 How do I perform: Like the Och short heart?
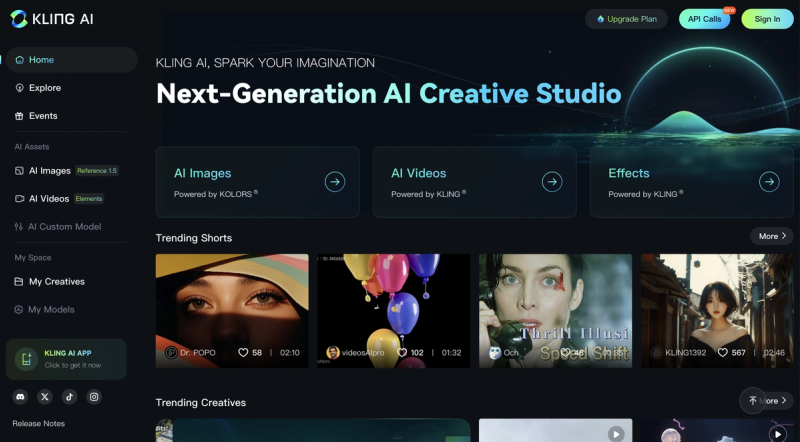tap(565, 353)
